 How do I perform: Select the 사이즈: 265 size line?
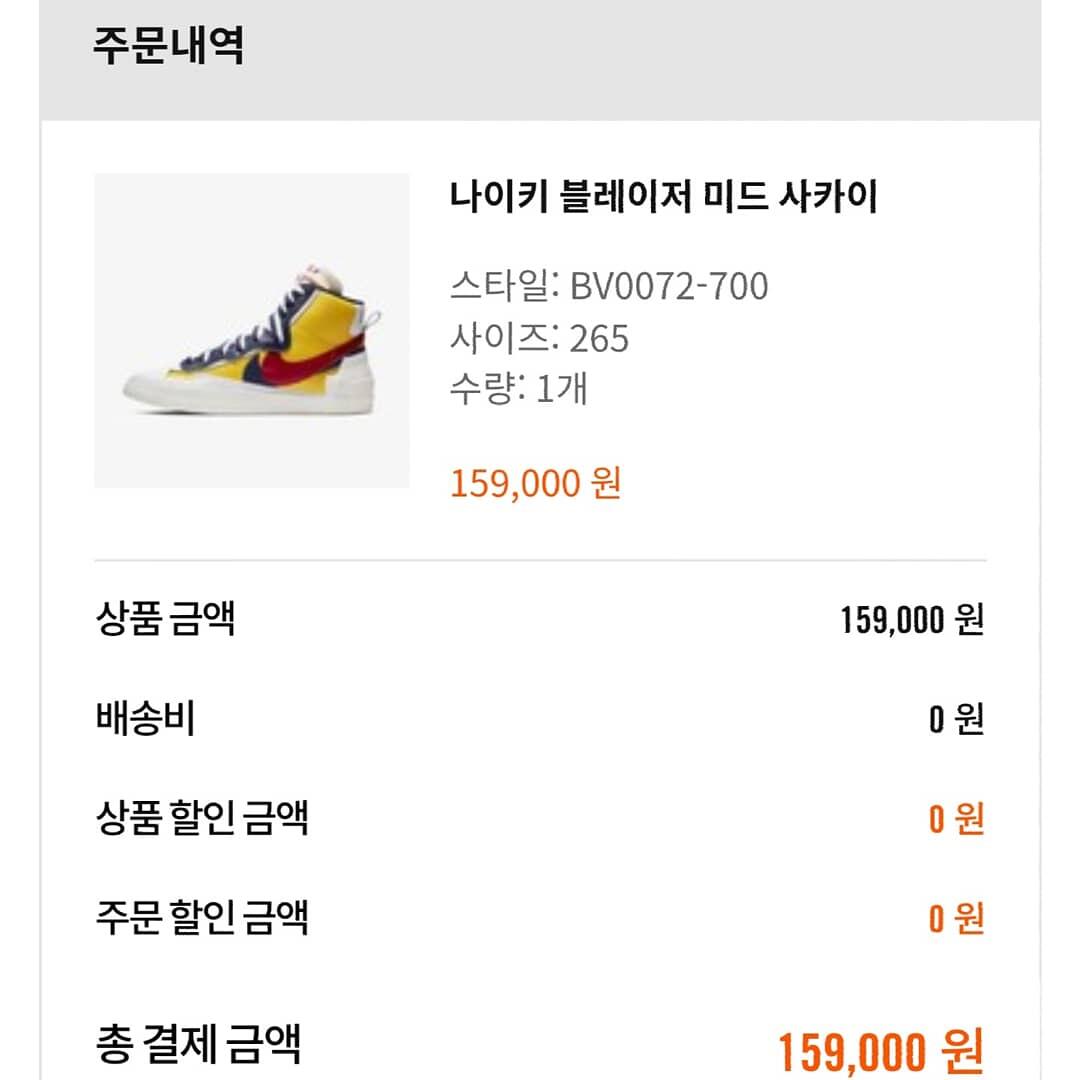539,339
